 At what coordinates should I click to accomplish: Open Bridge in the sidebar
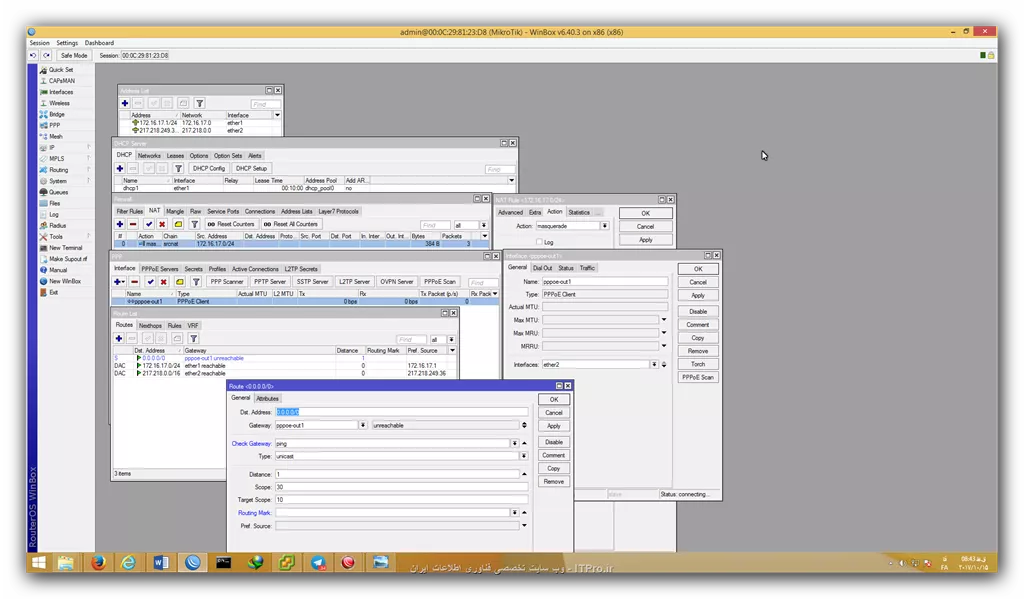(57, 114)
